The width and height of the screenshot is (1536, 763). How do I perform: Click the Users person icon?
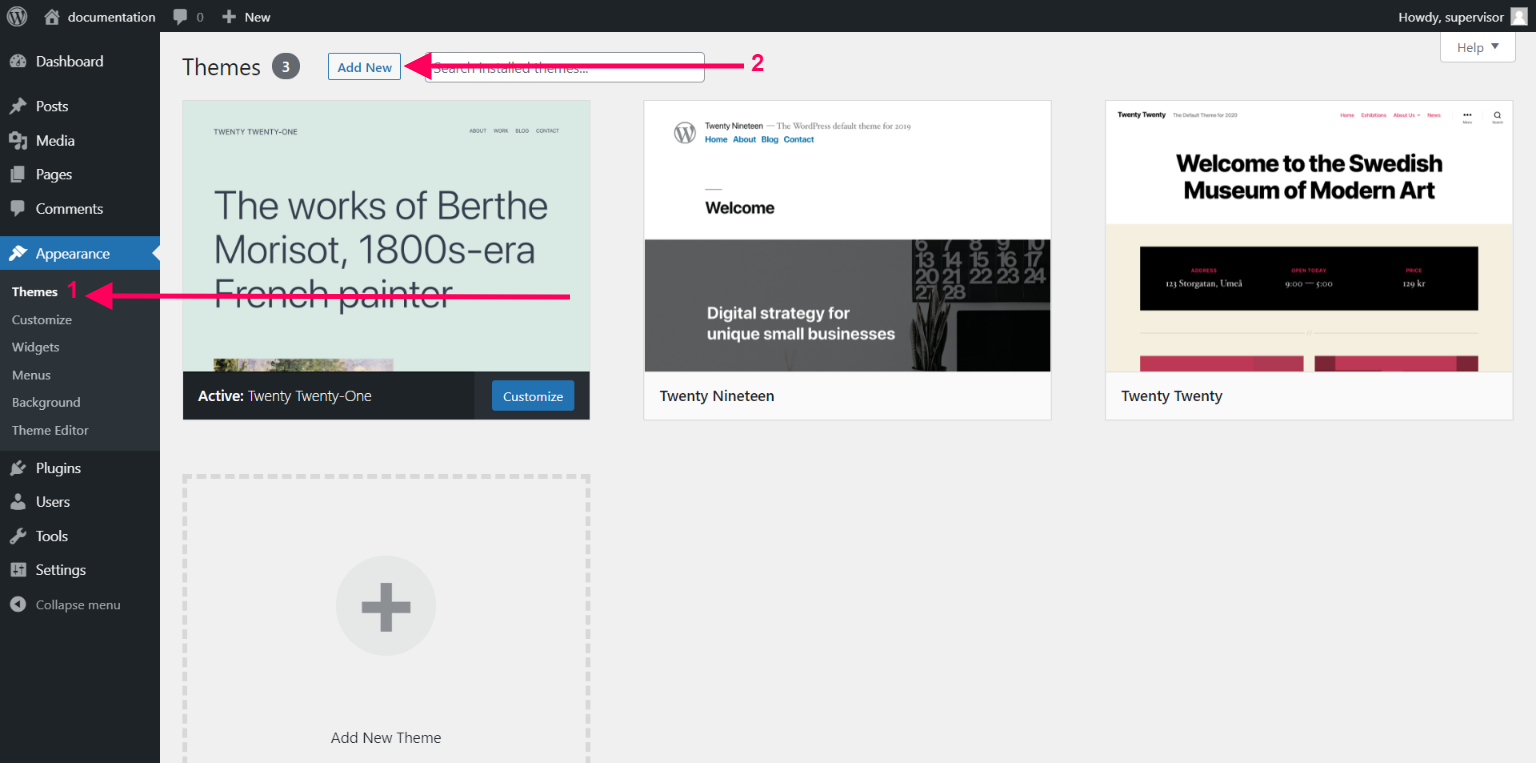tap(18, 502)
